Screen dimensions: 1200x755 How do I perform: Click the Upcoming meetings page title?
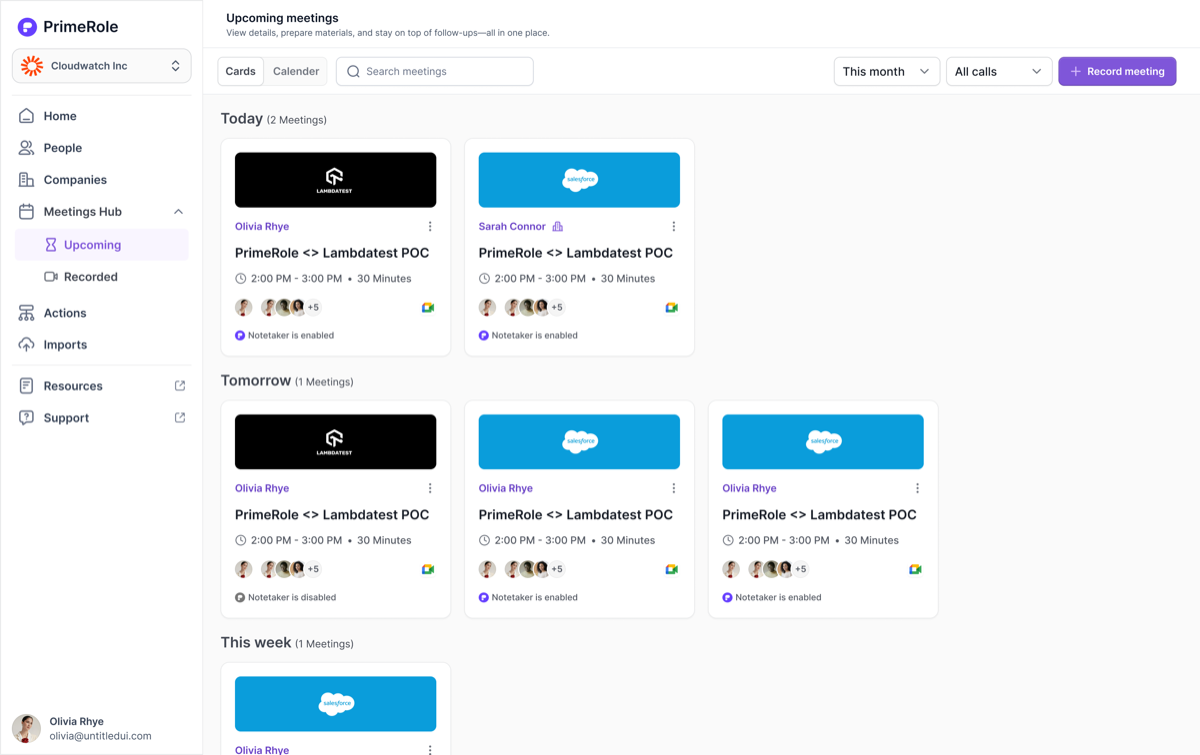282,18
